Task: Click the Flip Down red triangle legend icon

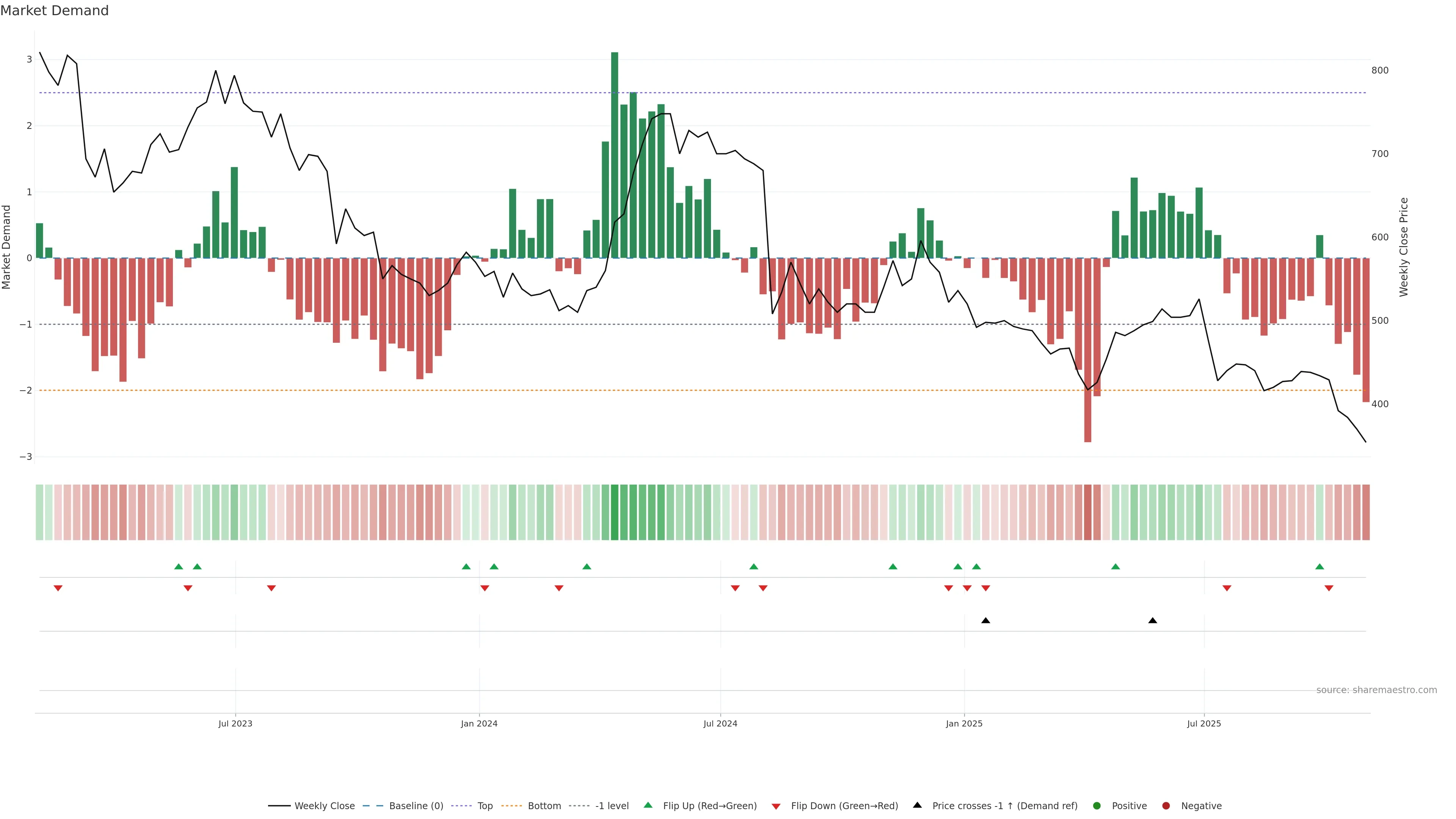Action: [x=775, y=806]
